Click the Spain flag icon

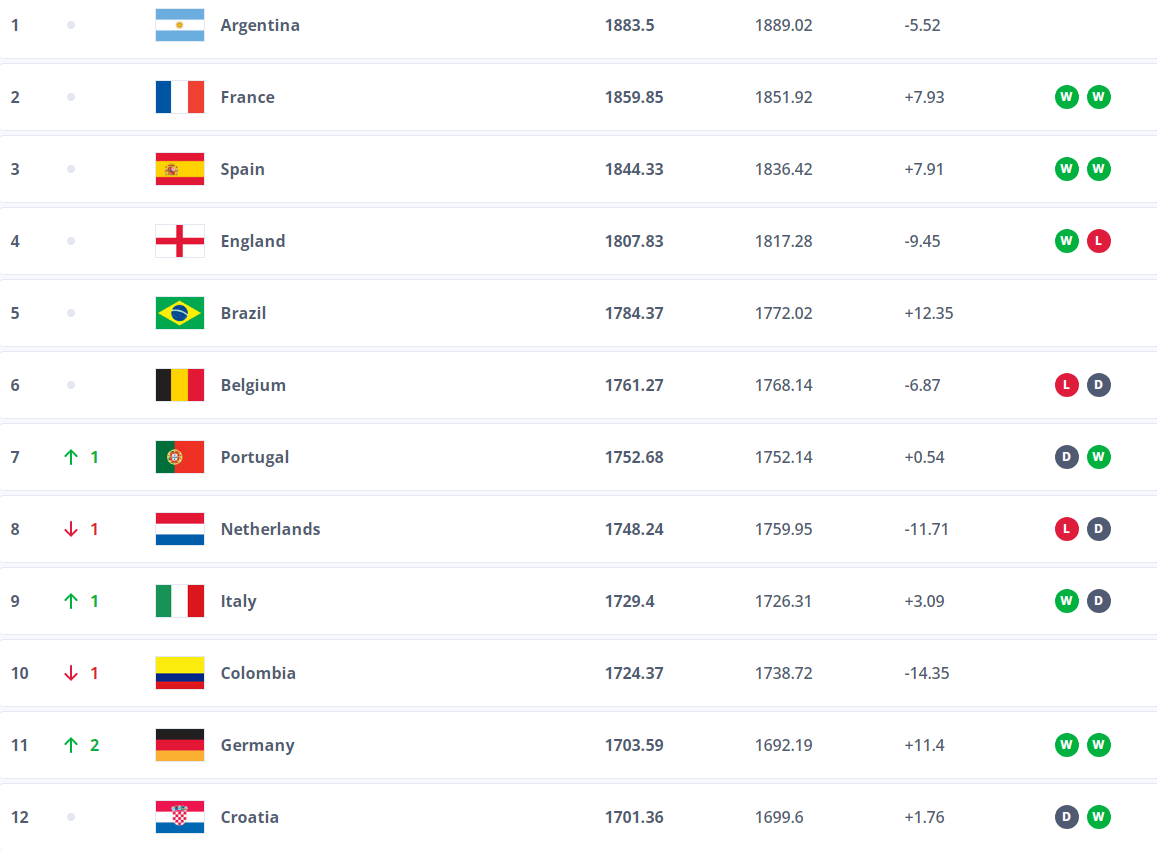point(180,169)
